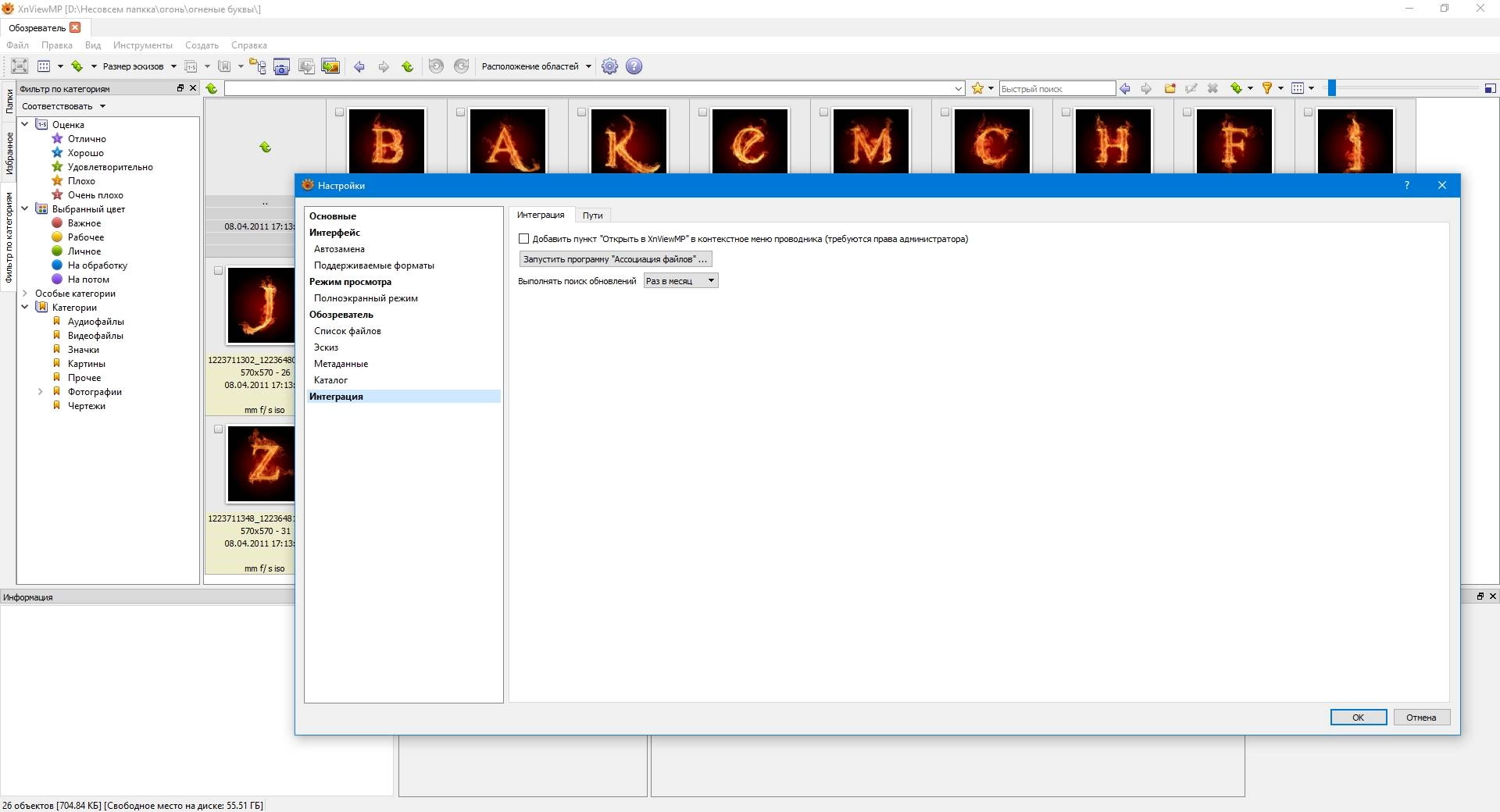The image size is (1500, 812).
Task: Click the Settings dialog question mark help
Action: (1407, 185)
